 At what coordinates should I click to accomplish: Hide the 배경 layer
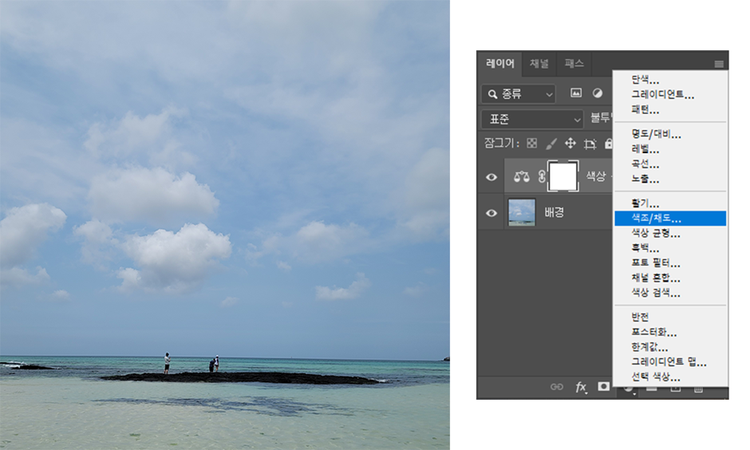[x=491, y=213]
